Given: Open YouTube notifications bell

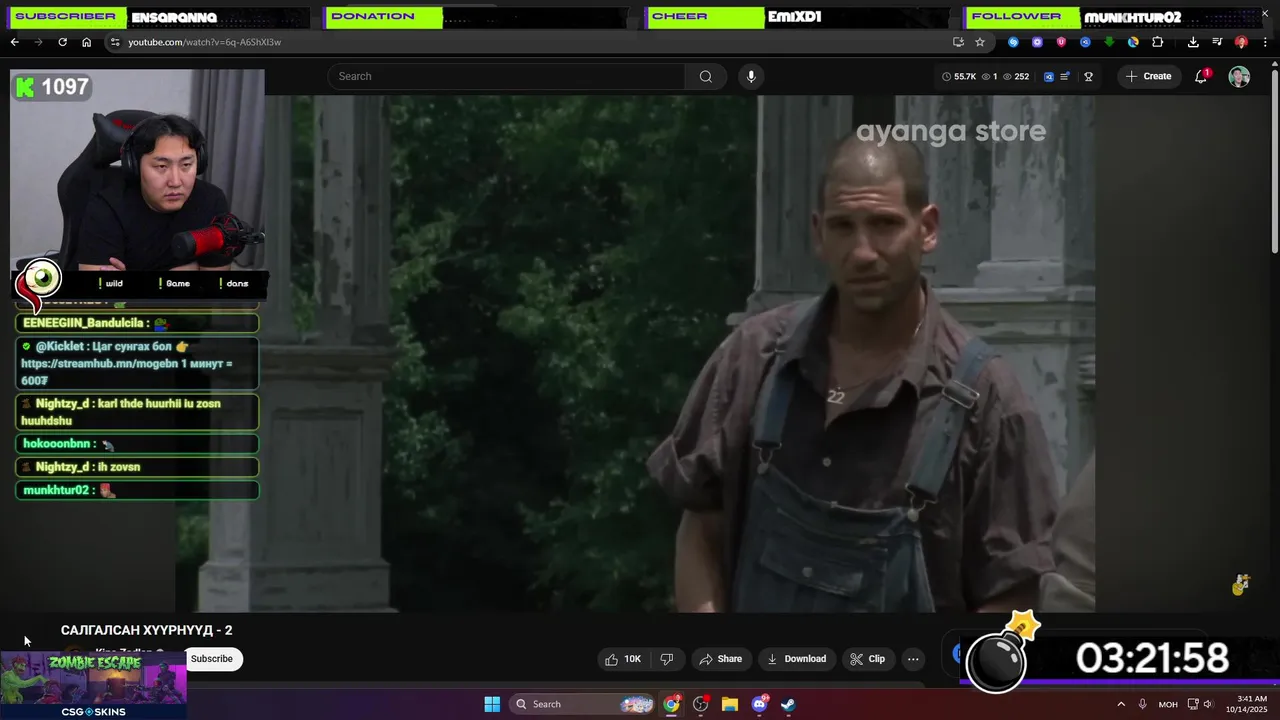Looking at the screenshot, I should tap(1201, 76).
